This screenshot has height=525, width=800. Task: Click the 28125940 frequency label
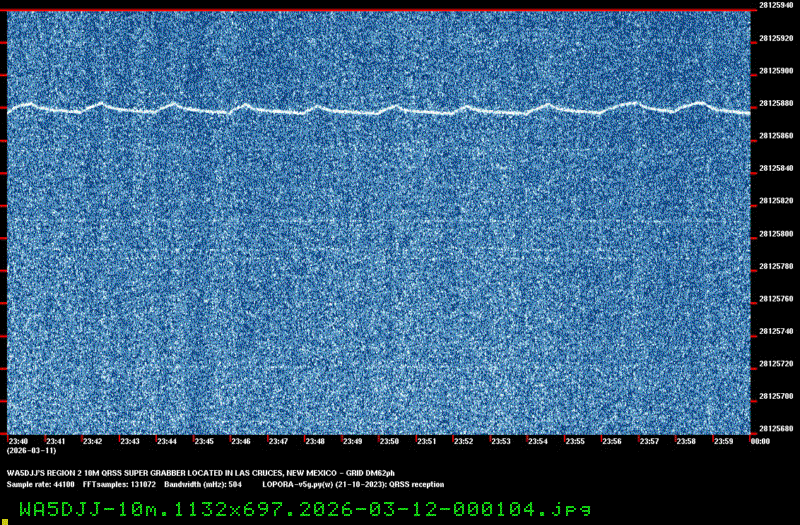coord(776,6)
